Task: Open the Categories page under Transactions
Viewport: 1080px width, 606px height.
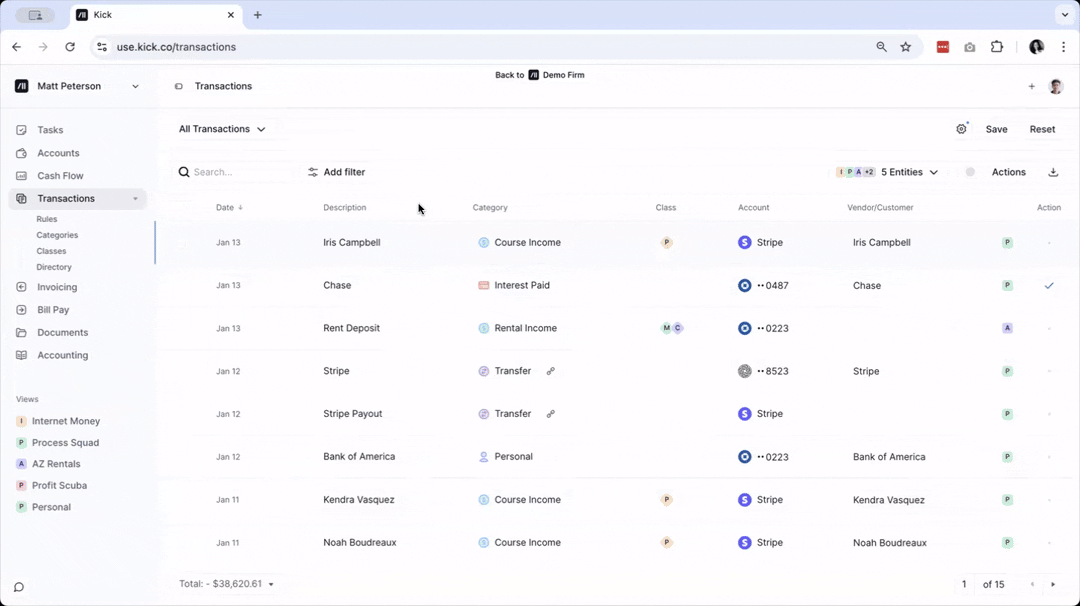Action: tap(57, 235)
